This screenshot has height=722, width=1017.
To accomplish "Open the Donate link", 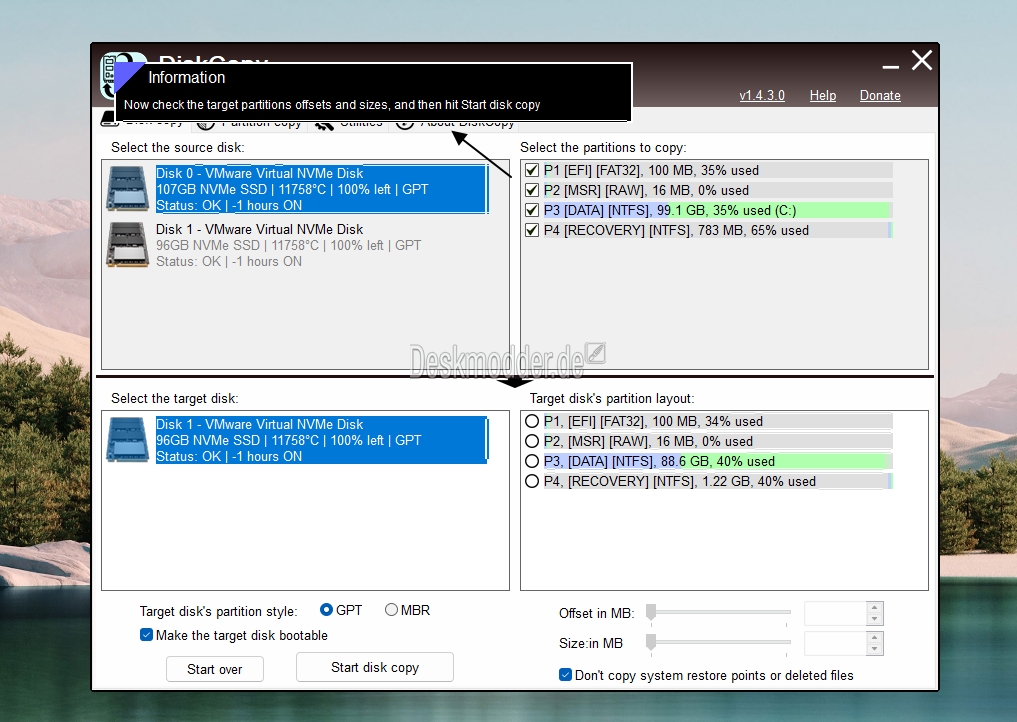I will (x=880, y=95).
